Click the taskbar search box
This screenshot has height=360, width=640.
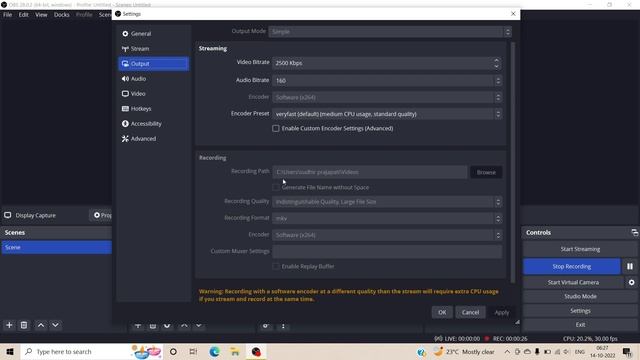(92, 352)
